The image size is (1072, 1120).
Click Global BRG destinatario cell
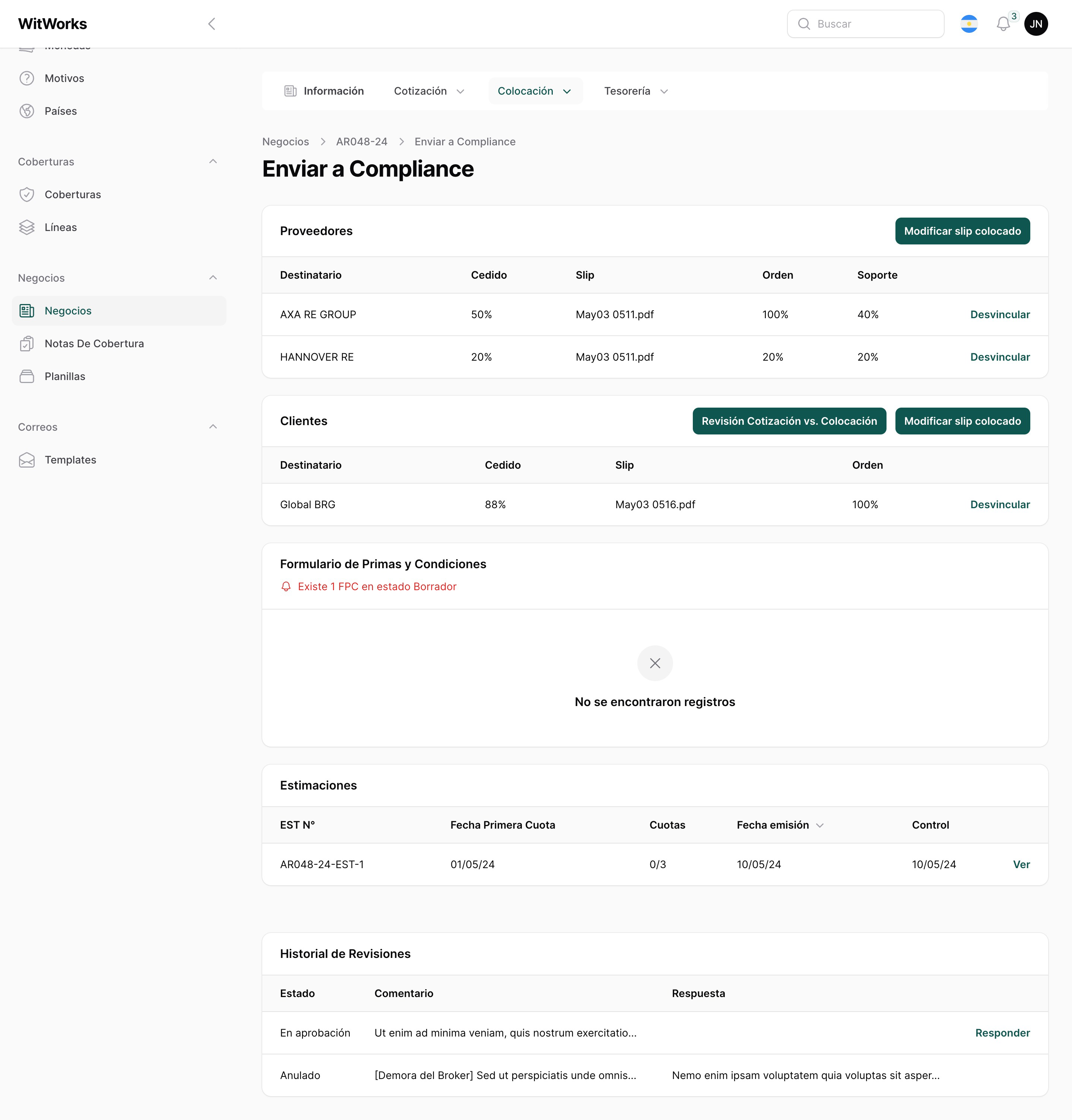point(307,504)
